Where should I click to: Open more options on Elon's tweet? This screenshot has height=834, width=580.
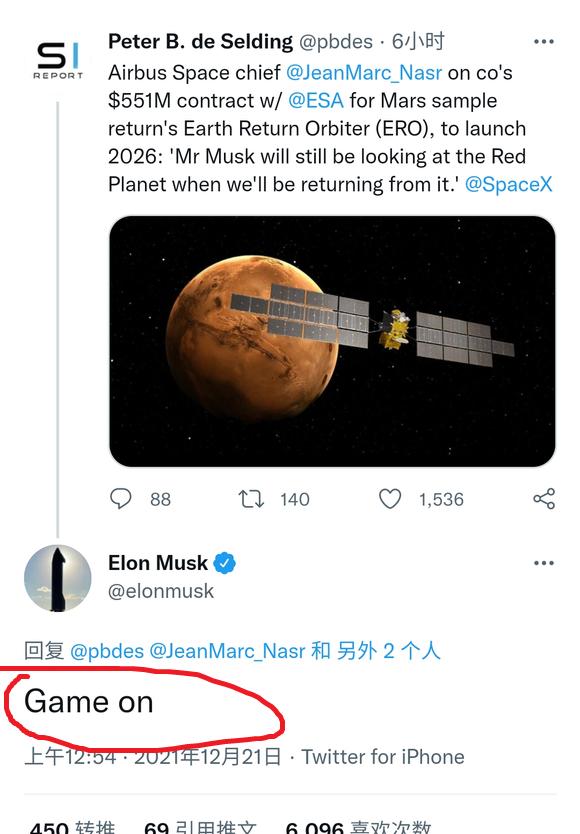point(544,563)
